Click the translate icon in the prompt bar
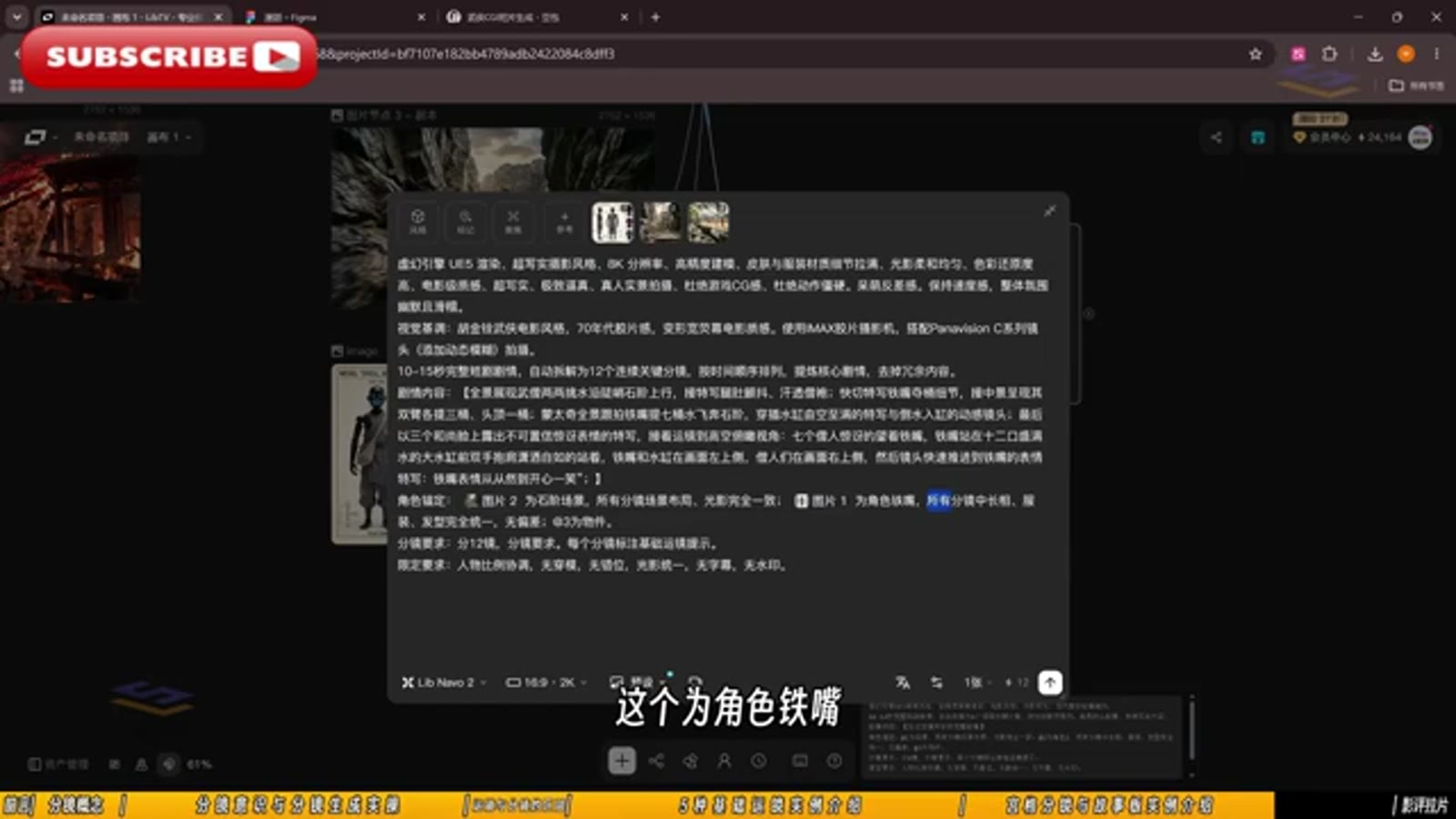This screenshot has height=819, width=1456. pyautogui.click(x=903, y=682)
